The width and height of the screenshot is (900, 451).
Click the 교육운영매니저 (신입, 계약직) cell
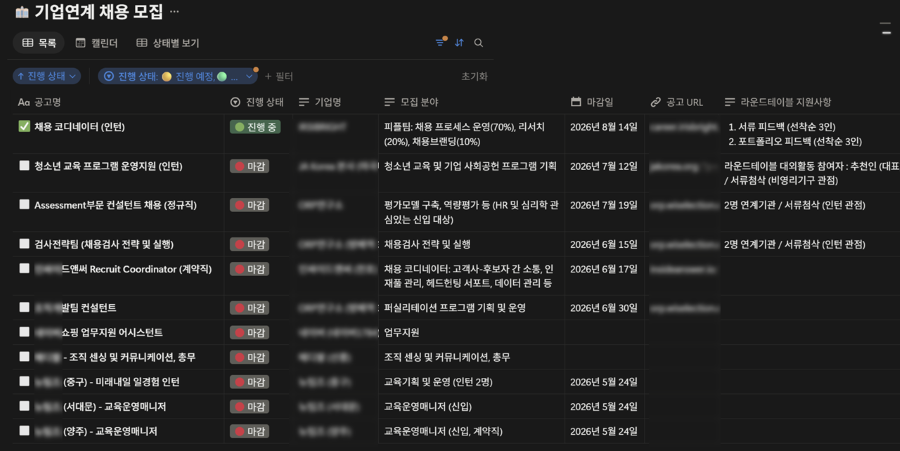pos(443,431)
